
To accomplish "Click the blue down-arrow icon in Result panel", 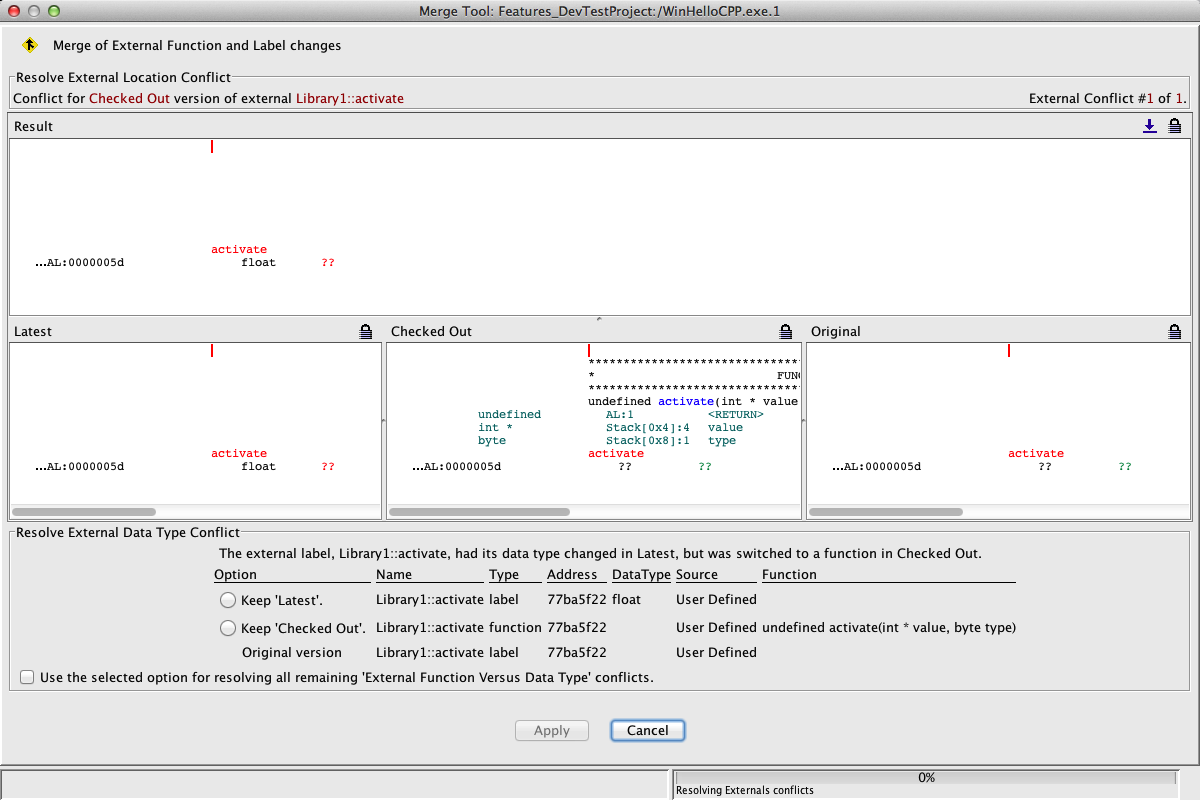I will point(1150,126).
